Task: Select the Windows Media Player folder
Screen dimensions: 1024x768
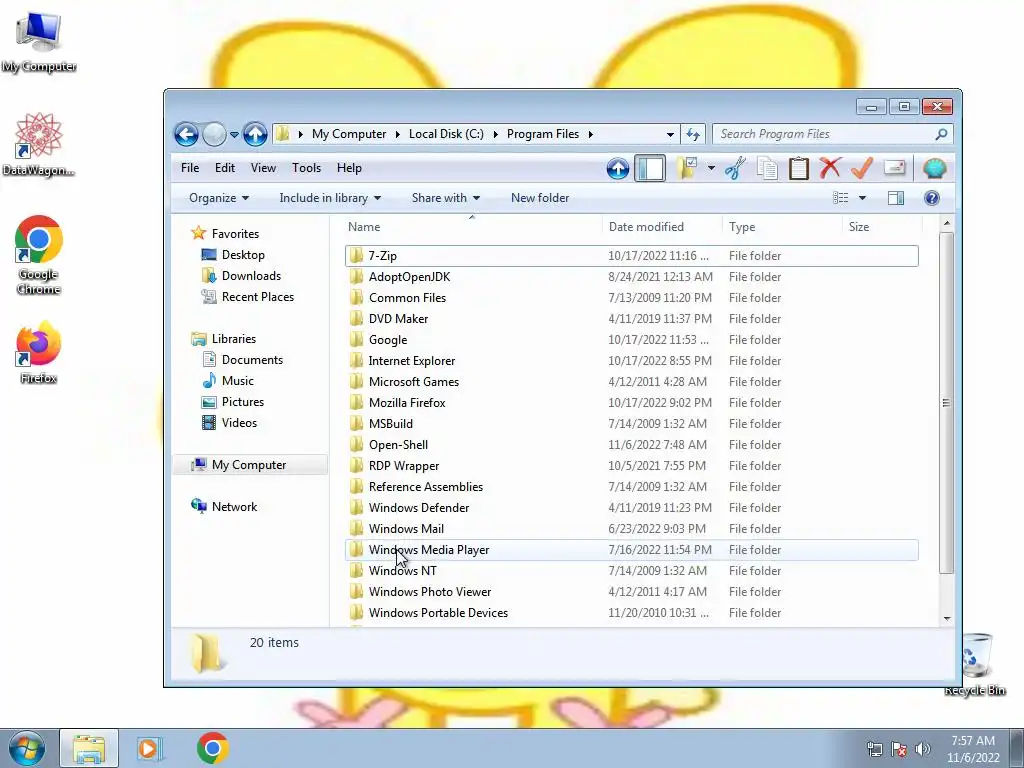Action: pos(632,550)
